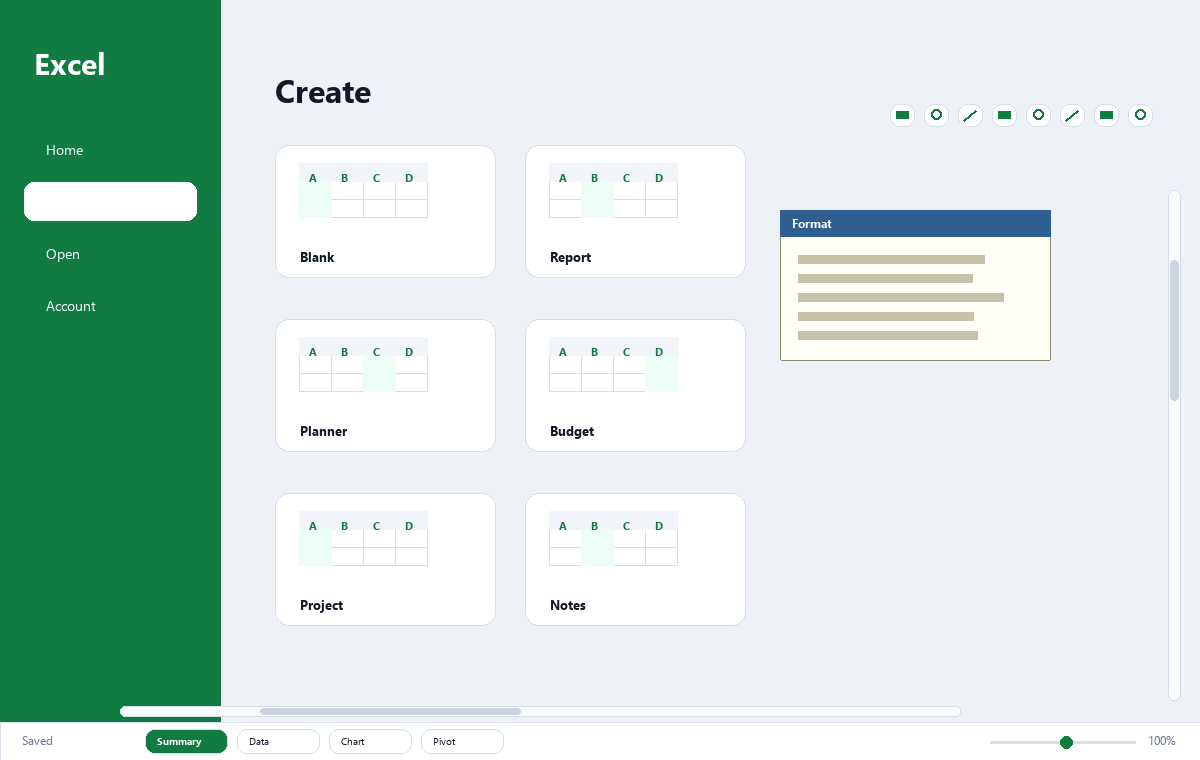This screenshot has height=760, width=1200.
Task: Click the first diagonal line icon in the toolbar
Action: [x=970, y=115]
